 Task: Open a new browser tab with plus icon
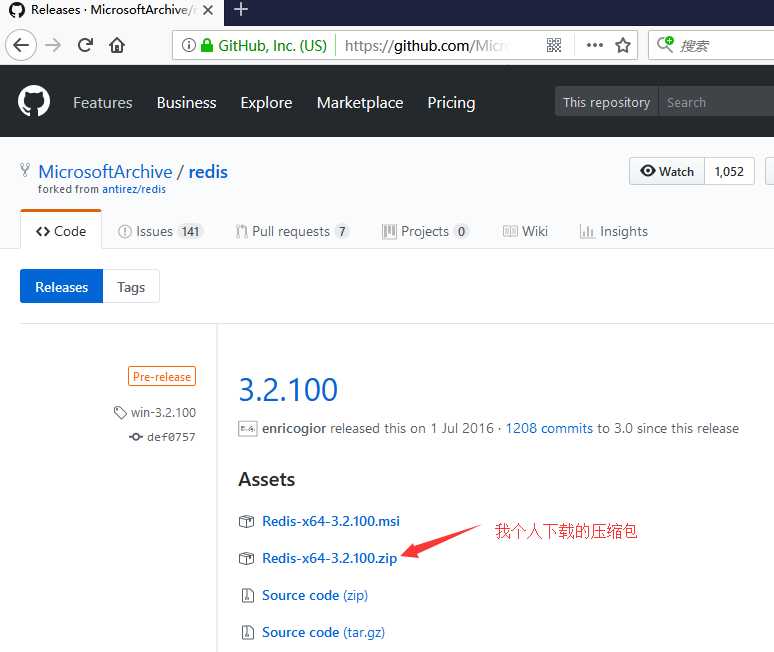click(240, 9)
